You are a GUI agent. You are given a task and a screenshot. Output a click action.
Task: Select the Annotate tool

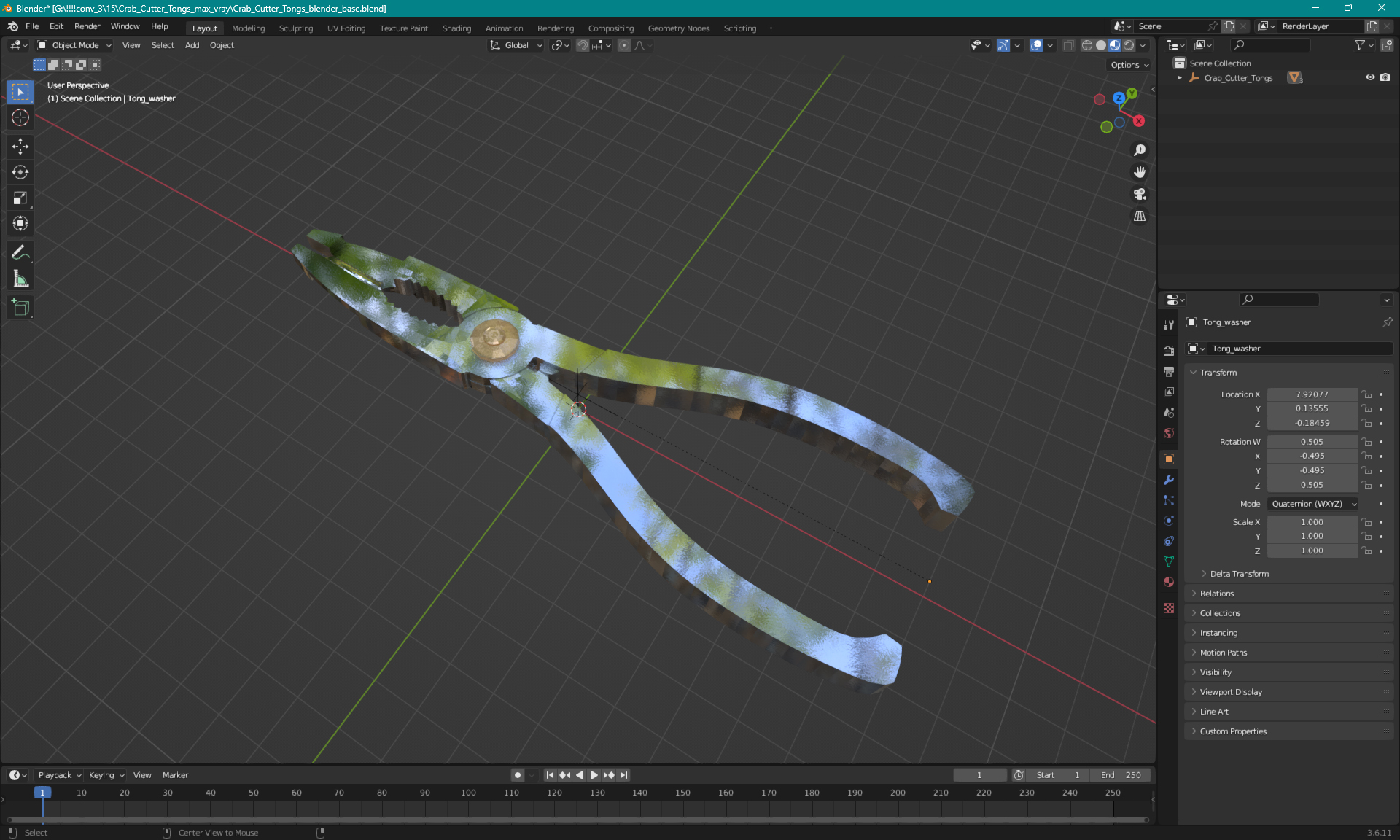(20, 253)
